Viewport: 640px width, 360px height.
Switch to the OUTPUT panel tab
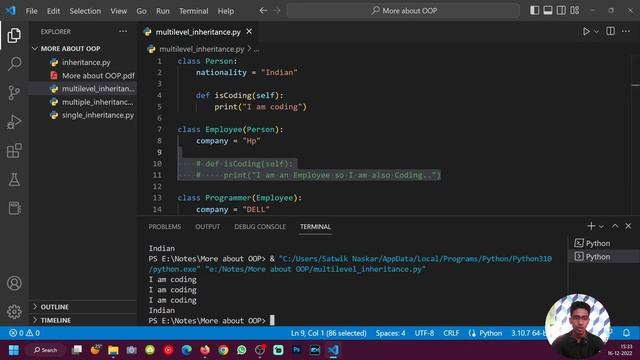click(207, 227)
